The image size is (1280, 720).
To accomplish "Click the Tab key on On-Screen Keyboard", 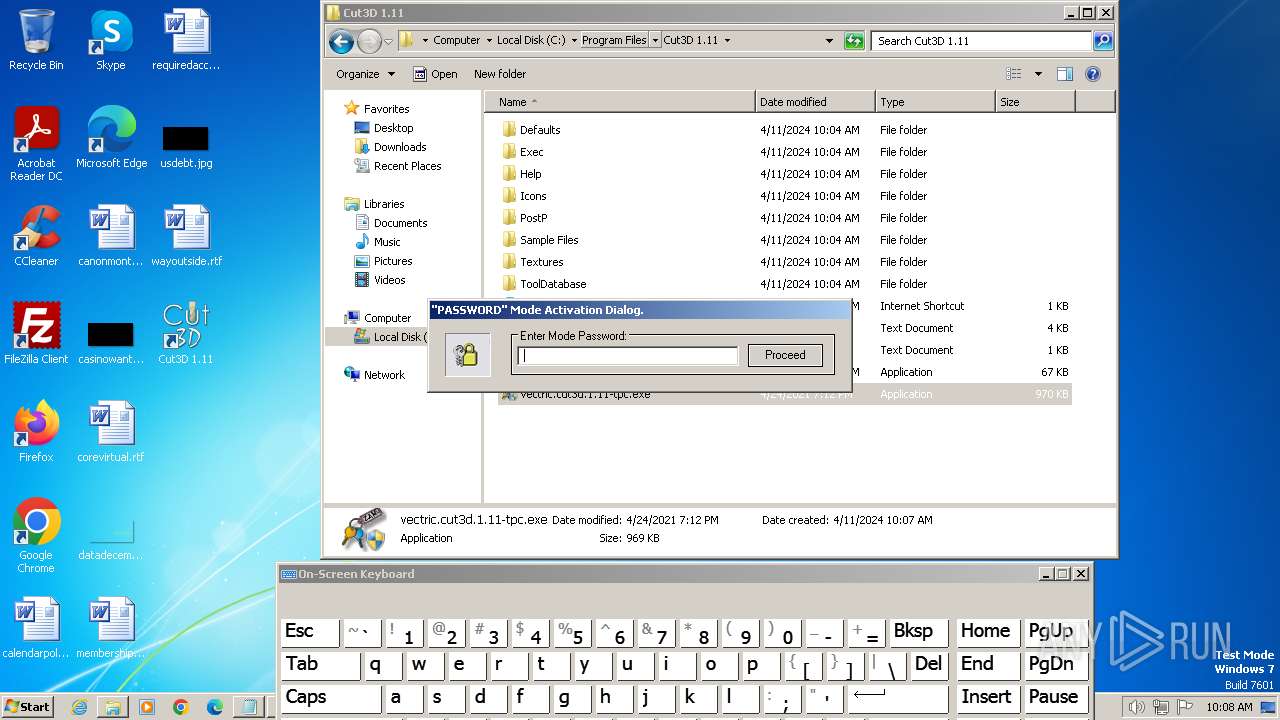I will point(322,665).
